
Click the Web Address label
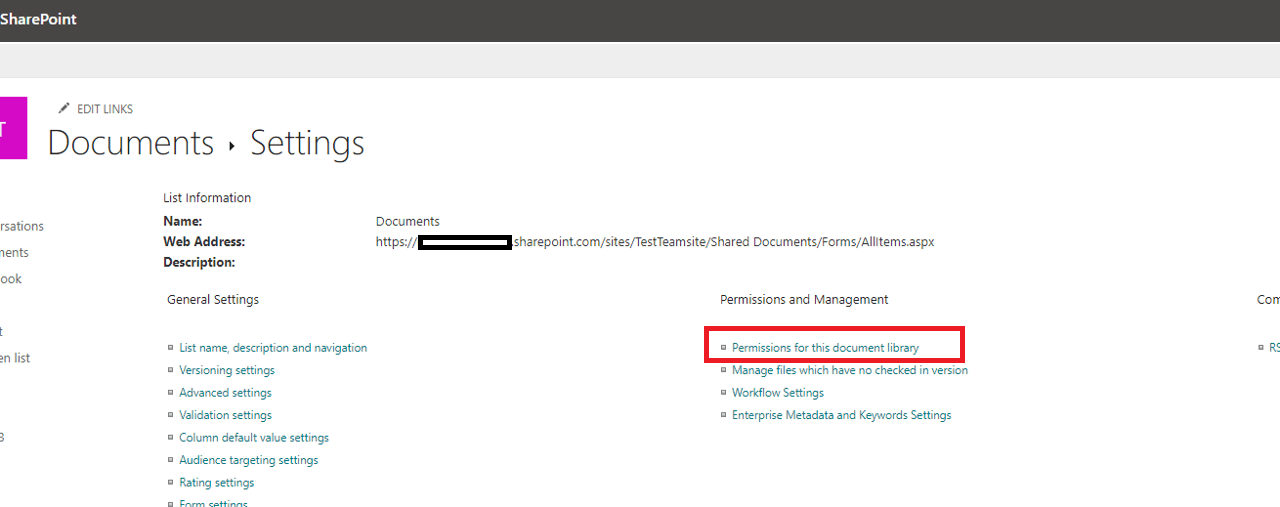click(x=204, y=242)
